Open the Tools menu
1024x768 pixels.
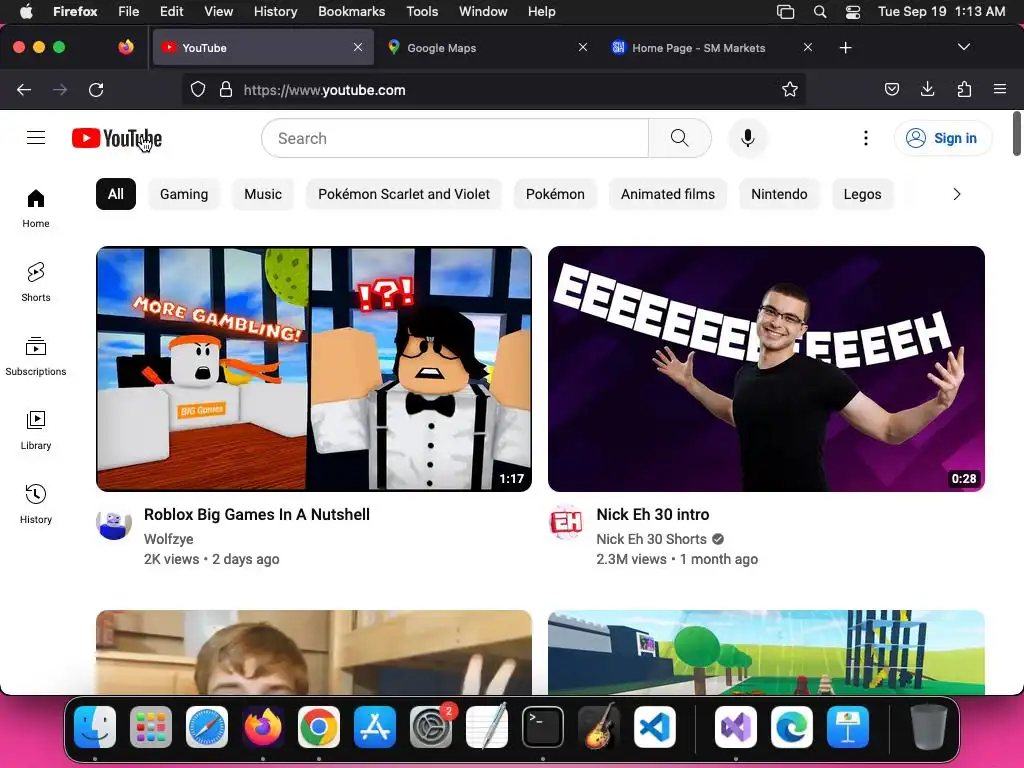(x=422, y=11)
